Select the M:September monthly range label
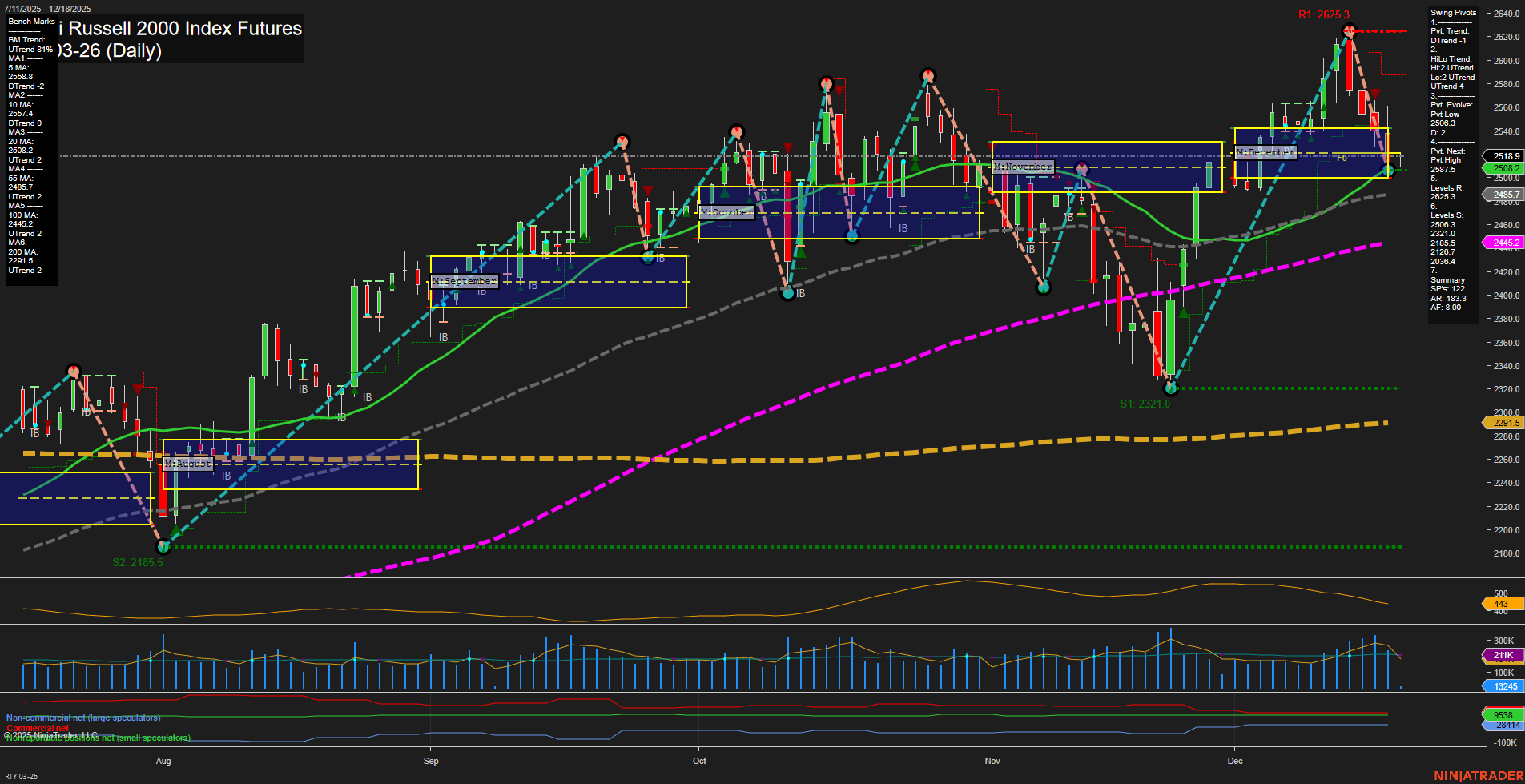The height and width of the screenshot is (784, 1525). click(x=465, y=282)
